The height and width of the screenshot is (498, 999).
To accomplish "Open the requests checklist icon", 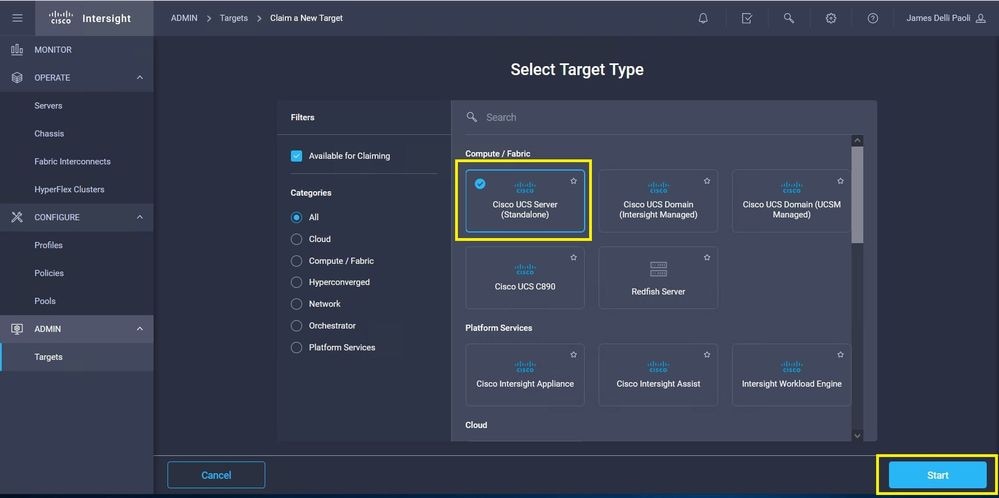I will 747,18.
